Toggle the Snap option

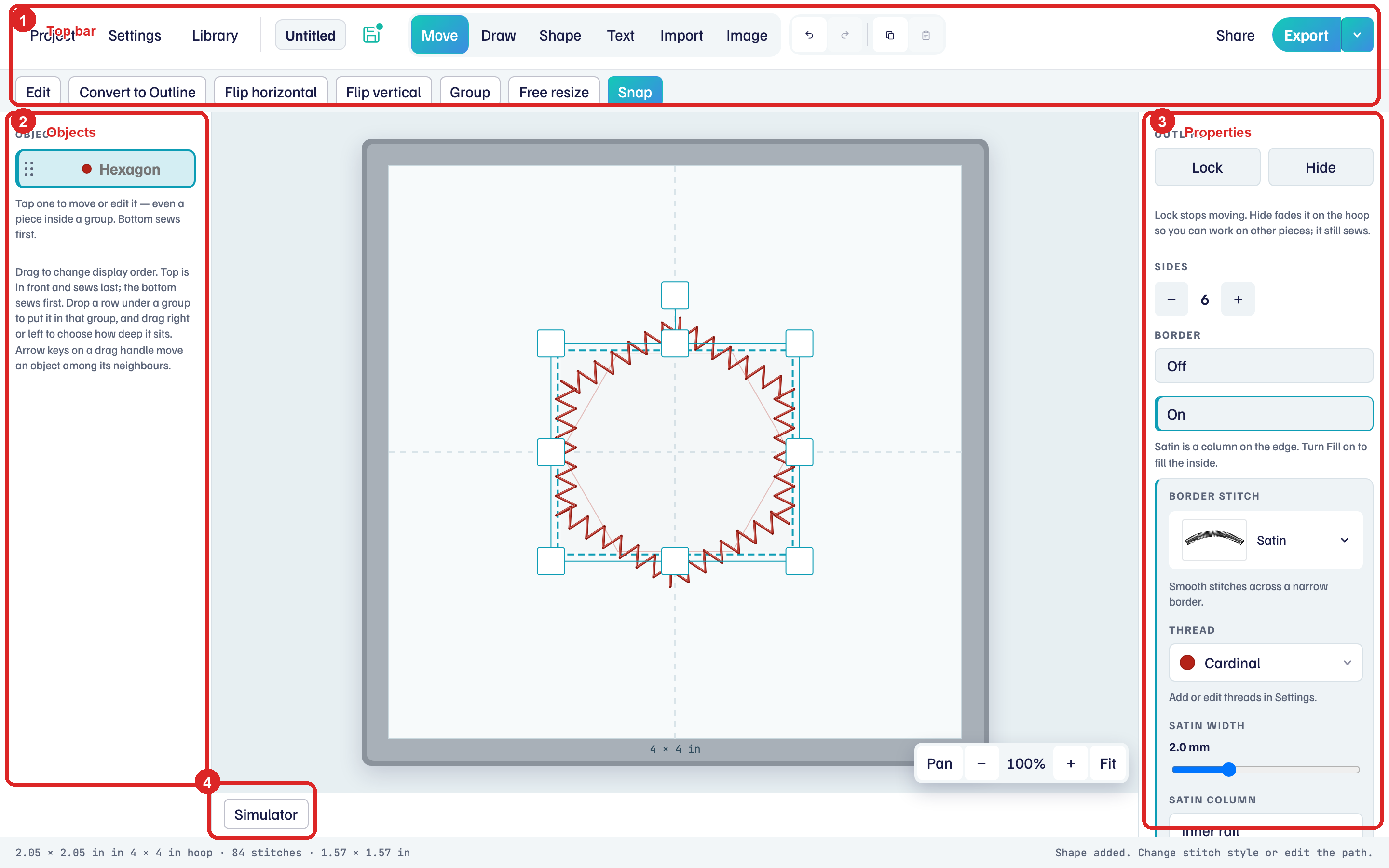click(x=635, y=92)
